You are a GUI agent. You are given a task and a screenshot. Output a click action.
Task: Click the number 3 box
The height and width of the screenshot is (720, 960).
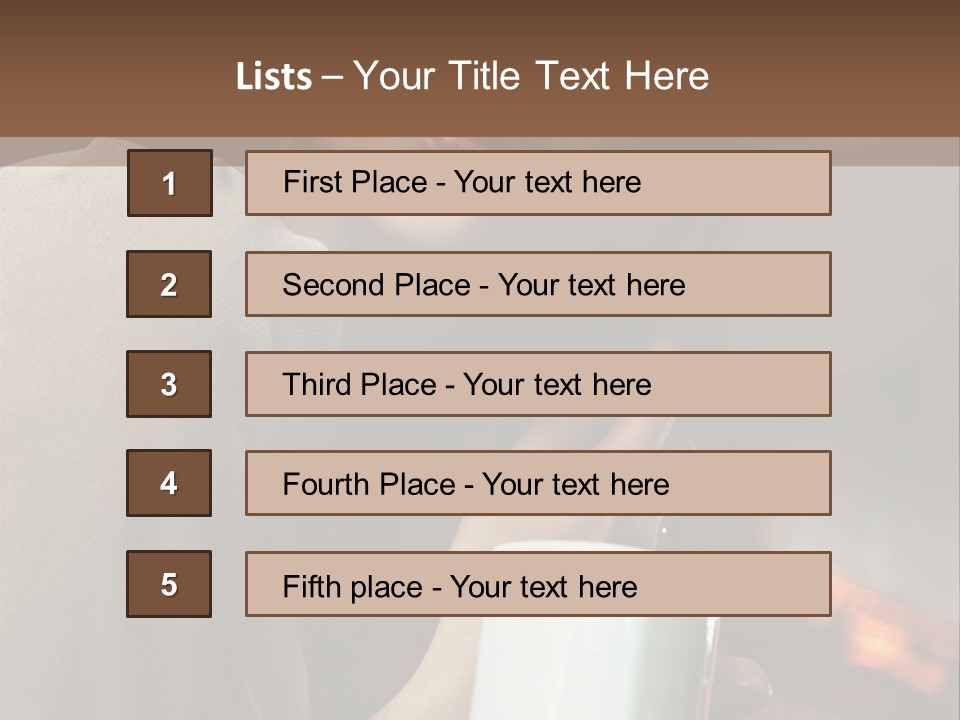tap(169, 384)
